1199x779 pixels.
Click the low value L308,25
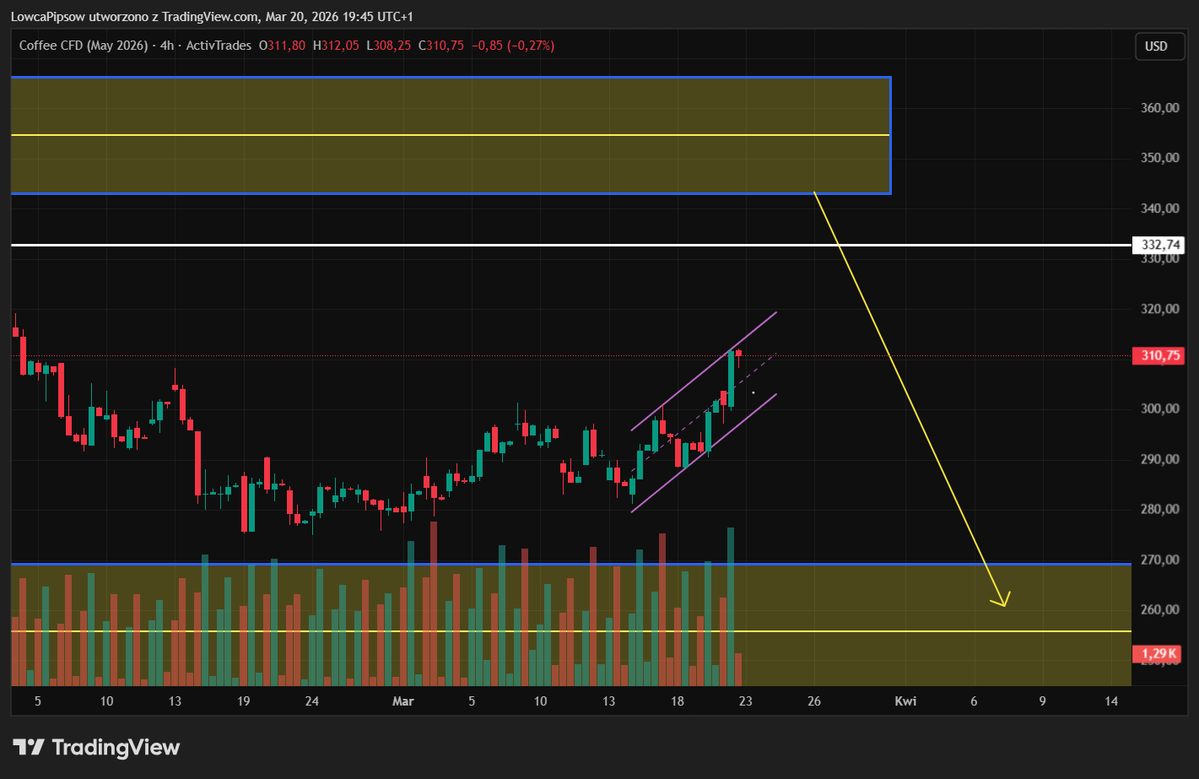point(388,45)
